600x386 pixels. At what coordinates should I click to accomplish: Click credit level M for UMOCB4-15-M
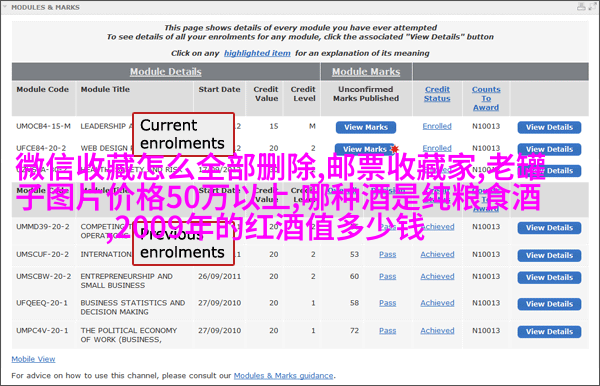(x=312, y=126)
